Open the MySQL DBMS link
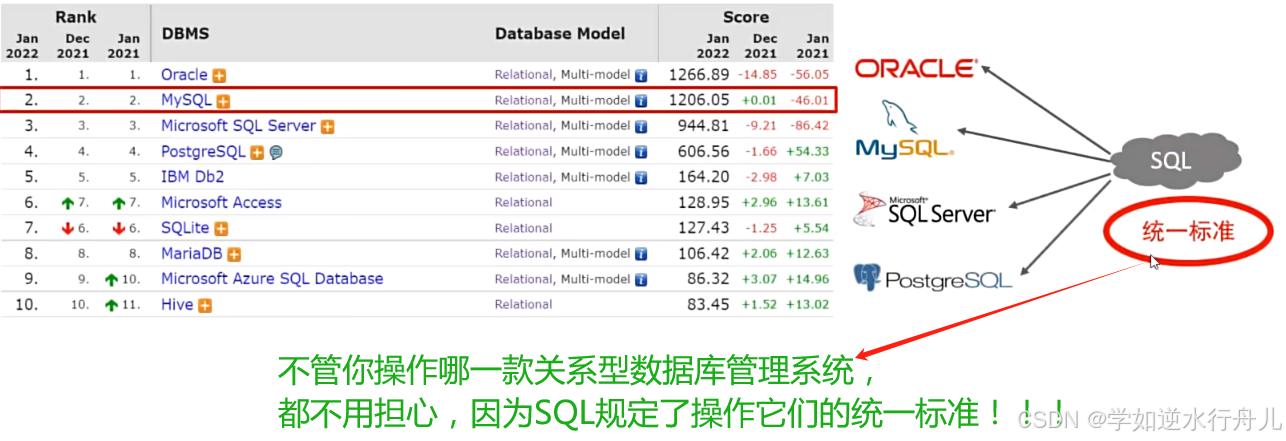Screen dimensions: 1286x441 click(187, 101)
